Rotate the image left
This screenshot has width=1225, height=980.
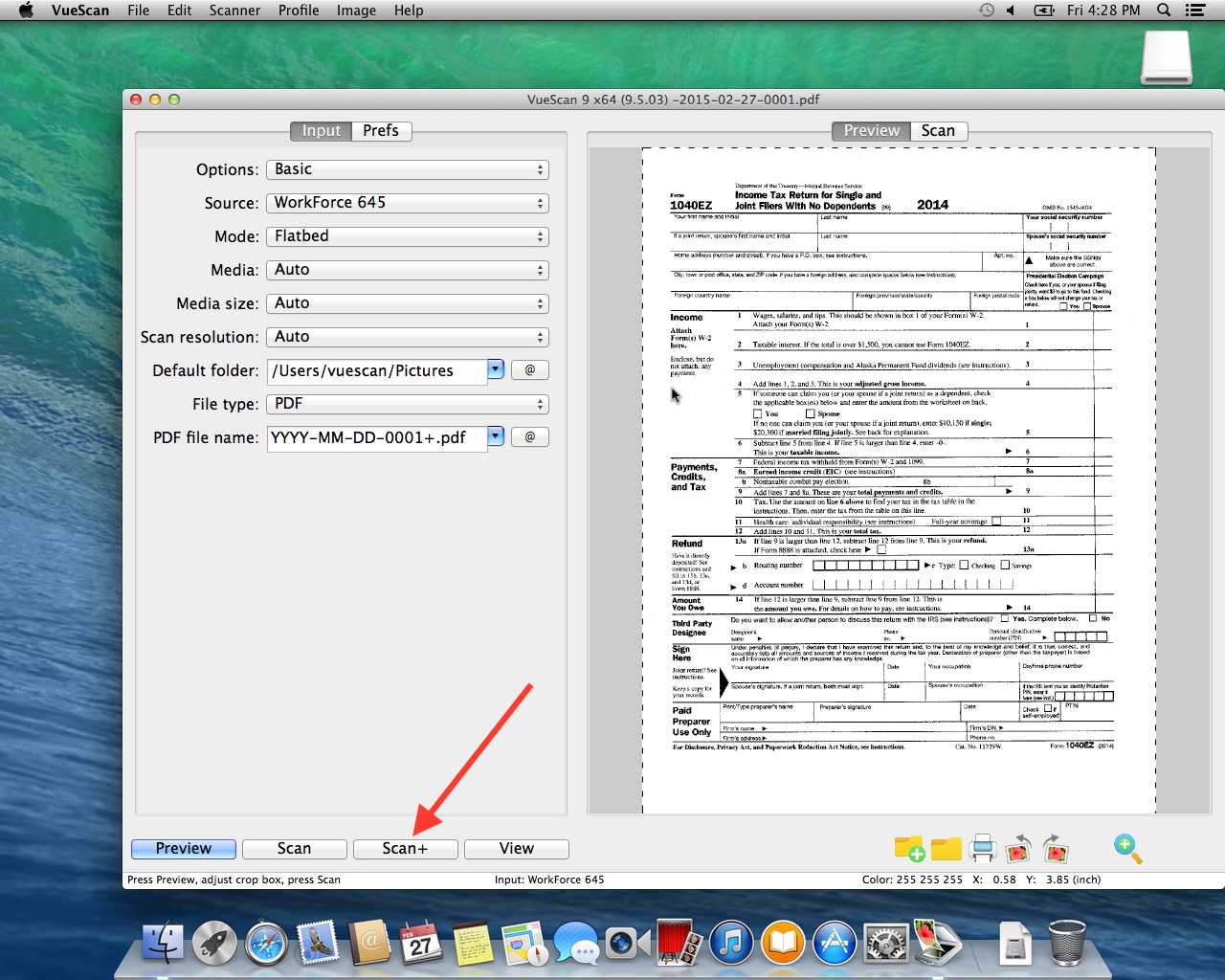pos(1018,849)
